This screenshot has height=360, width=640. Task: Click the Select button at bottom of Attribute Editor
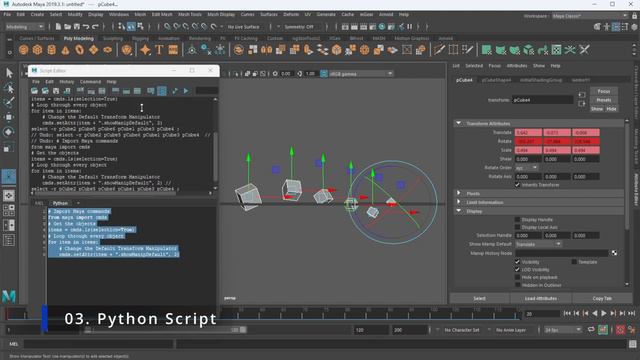480,298
